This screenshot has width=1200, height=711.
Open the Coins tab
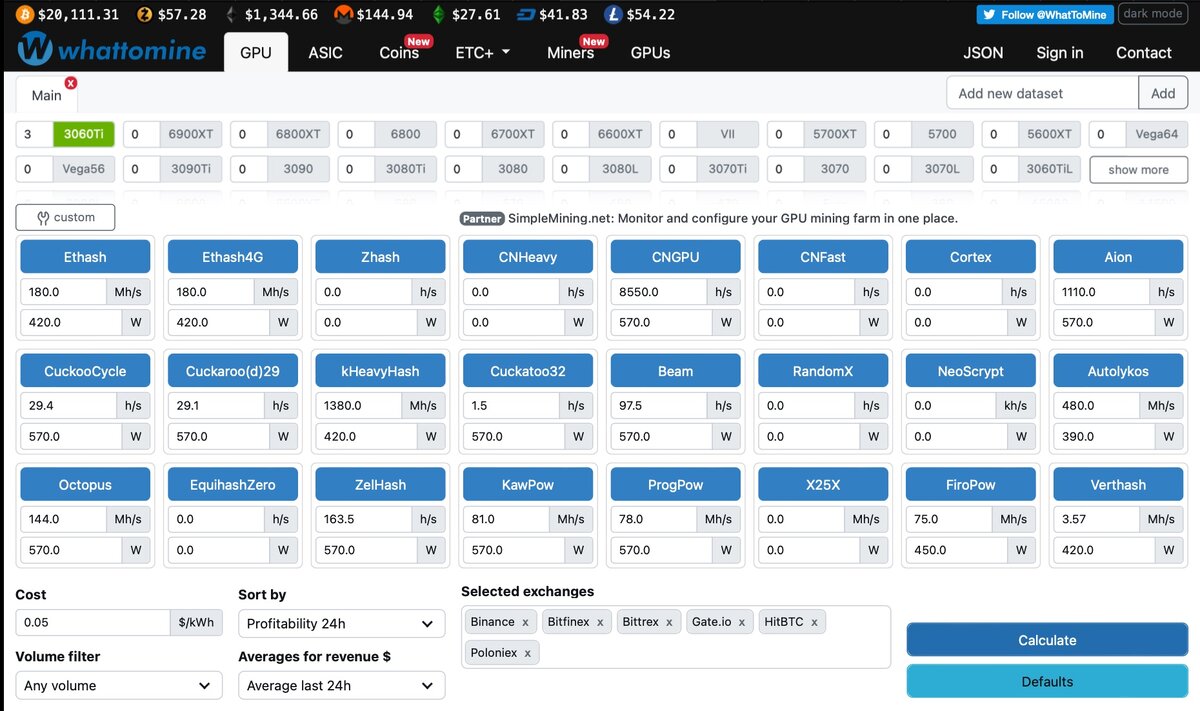(399, 52)
